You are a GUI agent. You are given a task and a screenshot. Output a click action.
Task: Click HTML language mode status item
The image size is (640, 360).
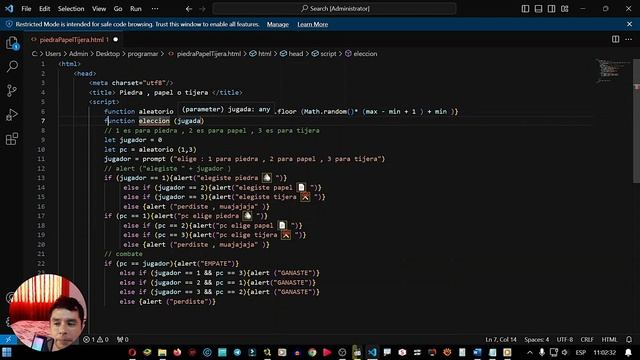(609, 340)
